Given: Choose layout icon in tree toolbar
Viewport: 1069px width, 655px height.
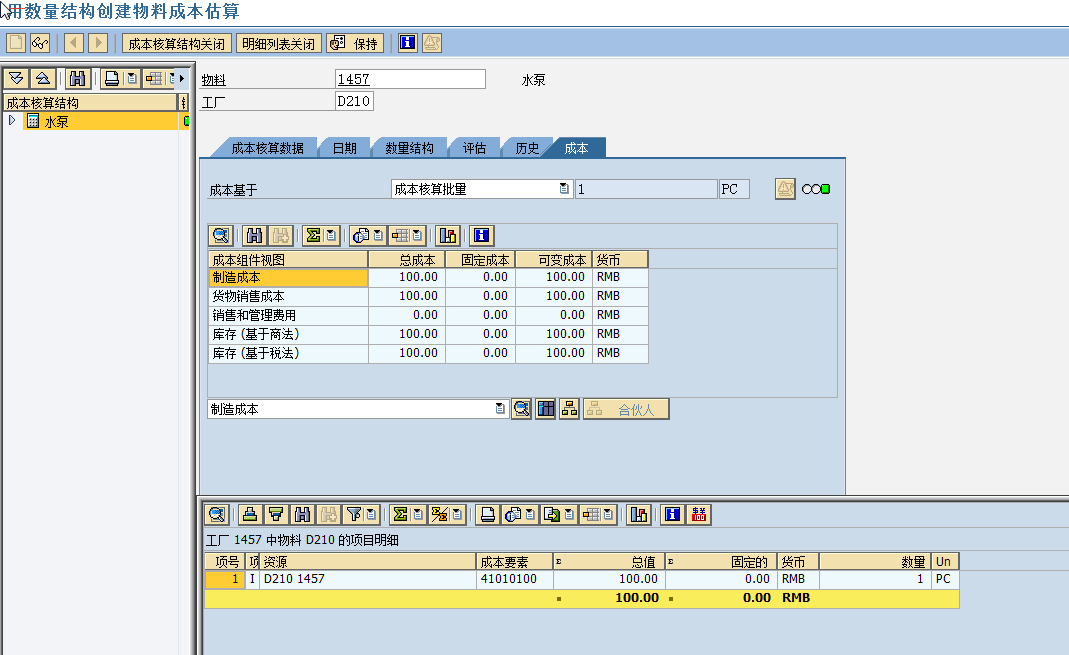Looking at the screenshot, I should click(x=154, y=79).
